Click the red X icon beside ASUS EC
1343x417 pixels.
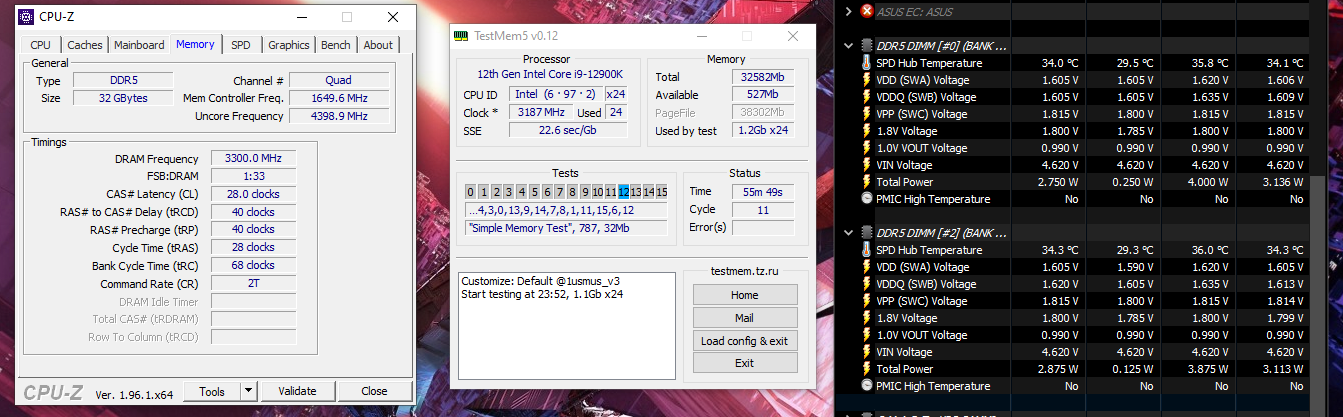point(866,12)
